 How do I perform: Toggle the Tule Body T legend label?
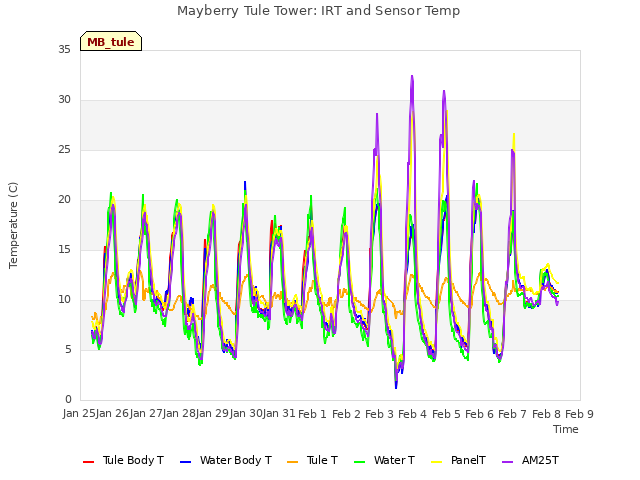133,460
